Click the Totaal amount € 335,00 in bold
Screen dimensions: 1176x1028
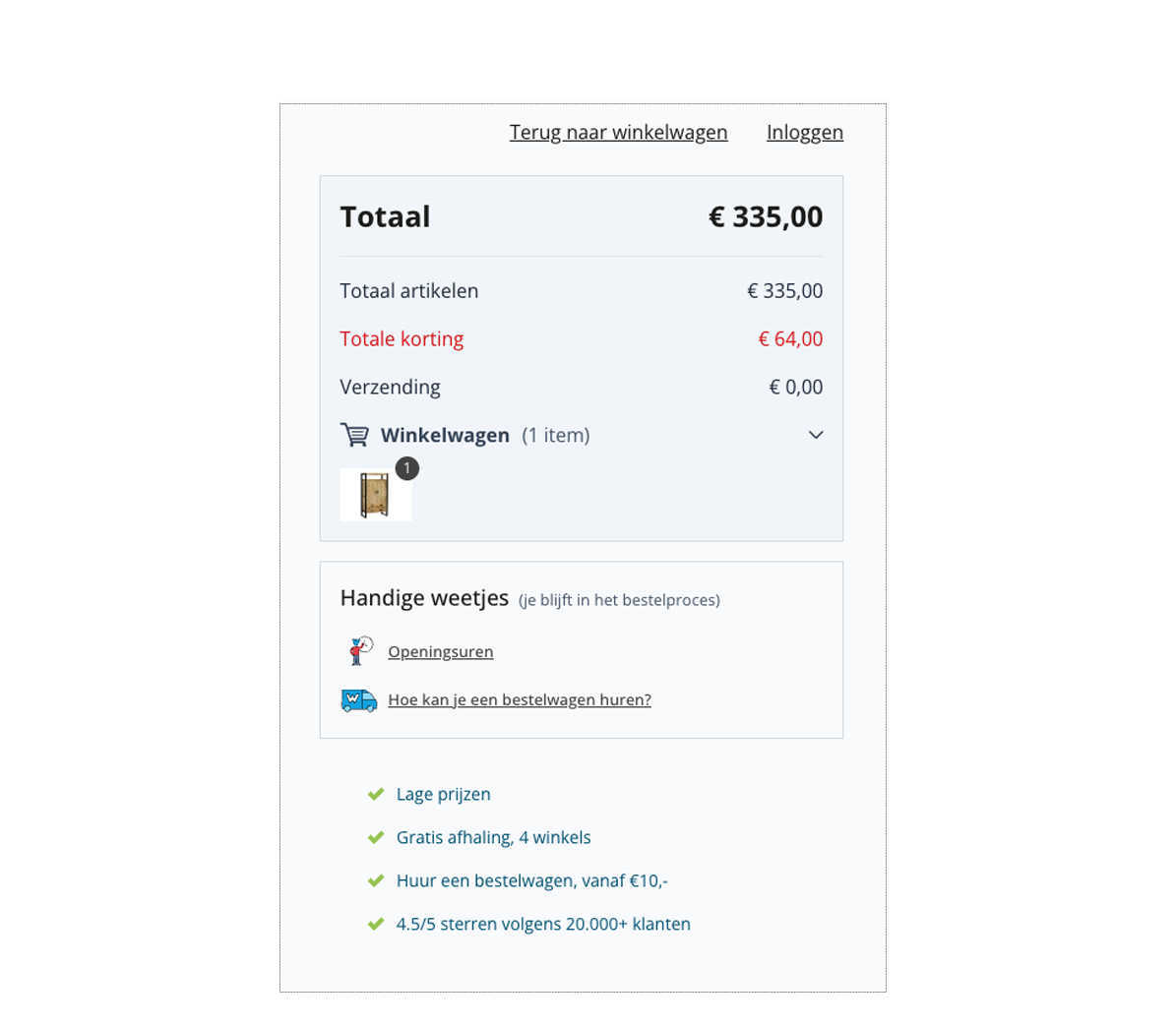point(766,216)
